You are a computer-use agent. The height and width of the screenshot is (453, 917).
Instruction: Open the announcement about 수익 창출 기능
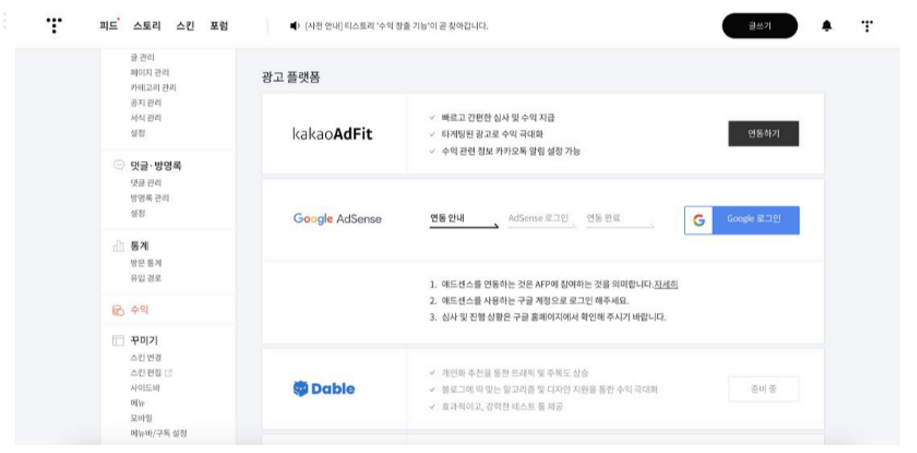(397, 26)
